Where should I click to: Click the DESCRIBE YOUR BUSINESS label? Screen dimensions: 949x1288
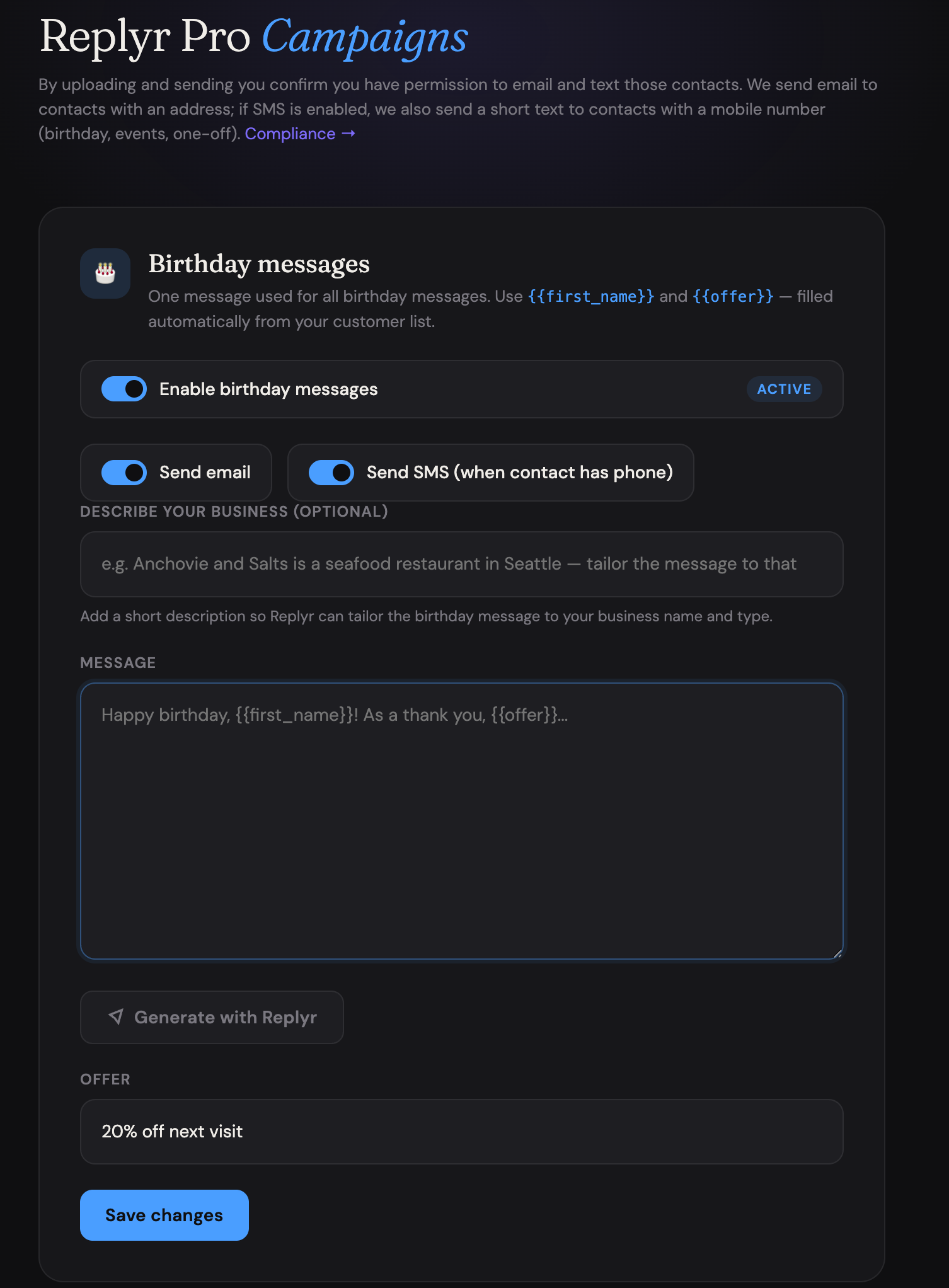[234, 511]
